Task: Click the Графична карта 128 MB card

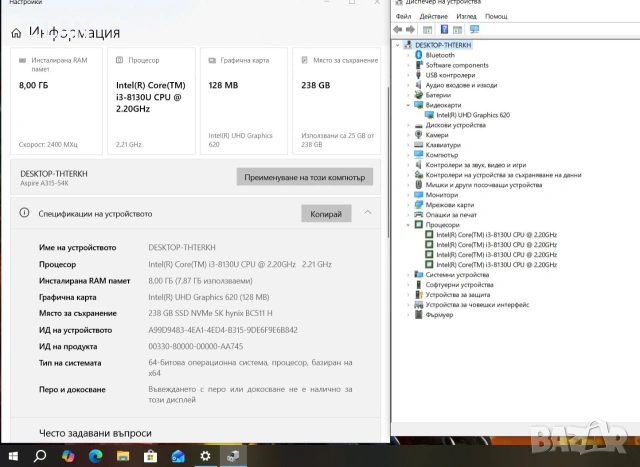Action: pyautogui.click(x=244, y=101)
